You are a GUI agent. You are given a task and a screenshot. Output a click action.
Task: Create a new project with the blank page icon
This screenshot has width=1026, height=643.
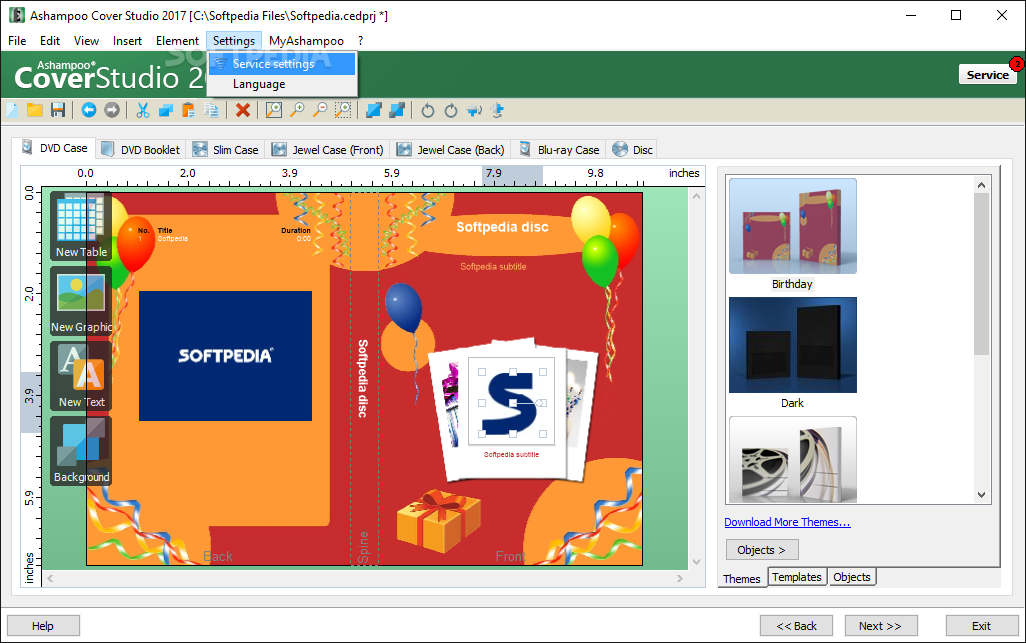point(12,110)
